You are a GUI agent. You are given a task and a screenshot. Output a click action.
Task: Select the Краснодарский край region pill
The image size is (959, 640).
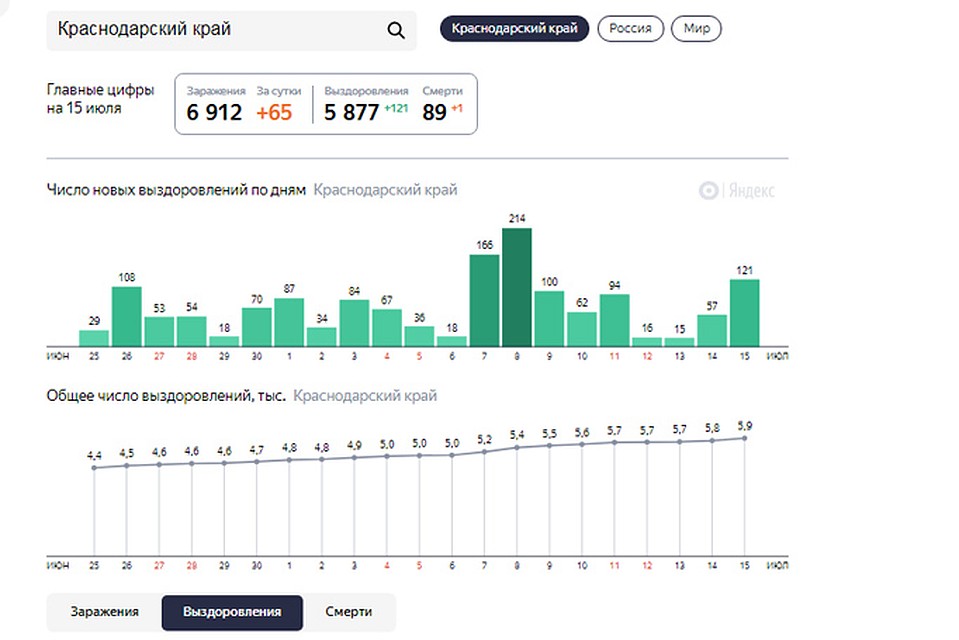[x=514, y=28]
